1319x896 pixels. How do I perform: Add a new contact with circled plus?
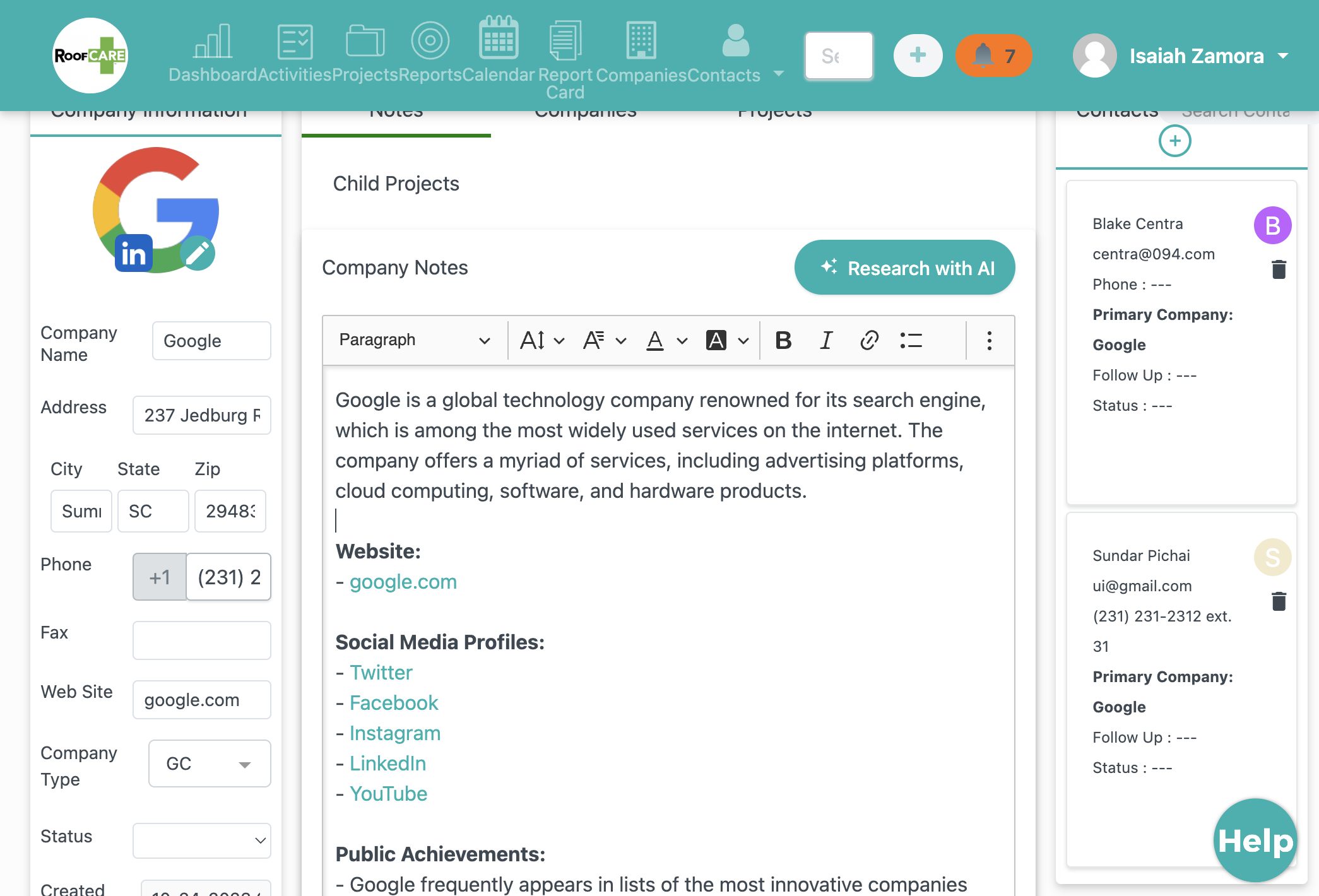[x=1174, y=141]
